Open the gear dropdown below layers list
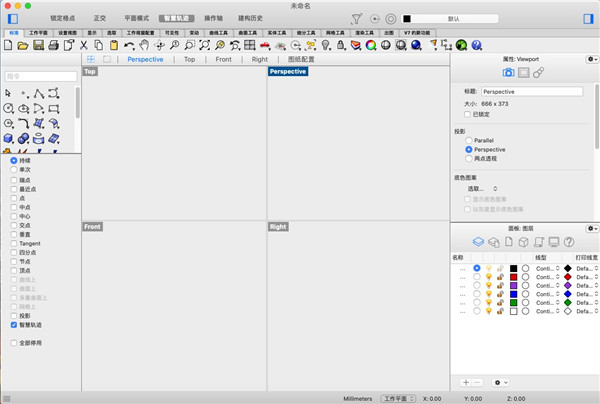Viewport: 600px width, 404px height. (x=501, y=382)
